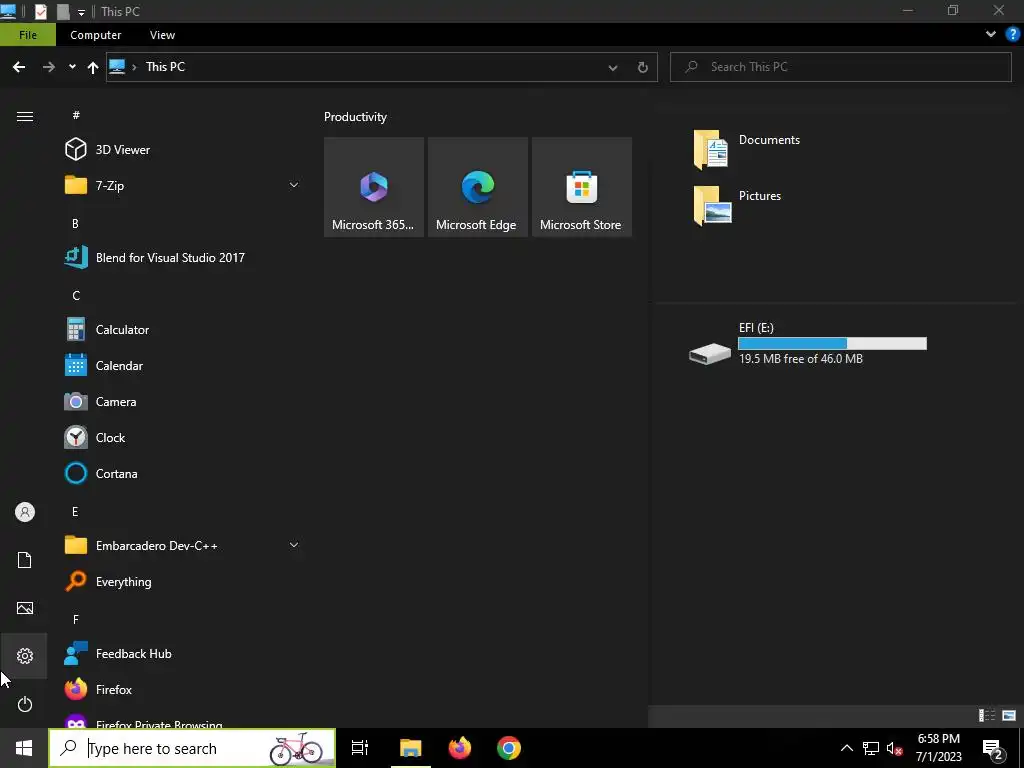This screenshot has height=768, width=1024.
Task: Launch Firefox from the taskbar
Action: pyautogui.click(x=460, y=748)
